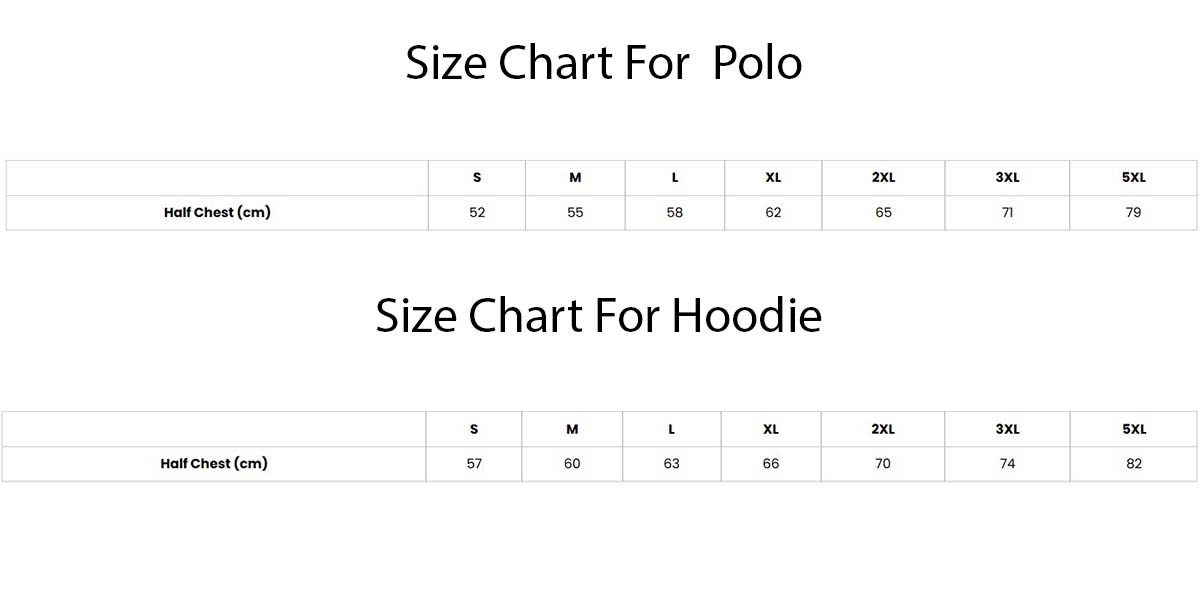The image size is (1200, 600).
Task: Click the Hoodie 5XL value 82
Action: (x=1133, y=464)
